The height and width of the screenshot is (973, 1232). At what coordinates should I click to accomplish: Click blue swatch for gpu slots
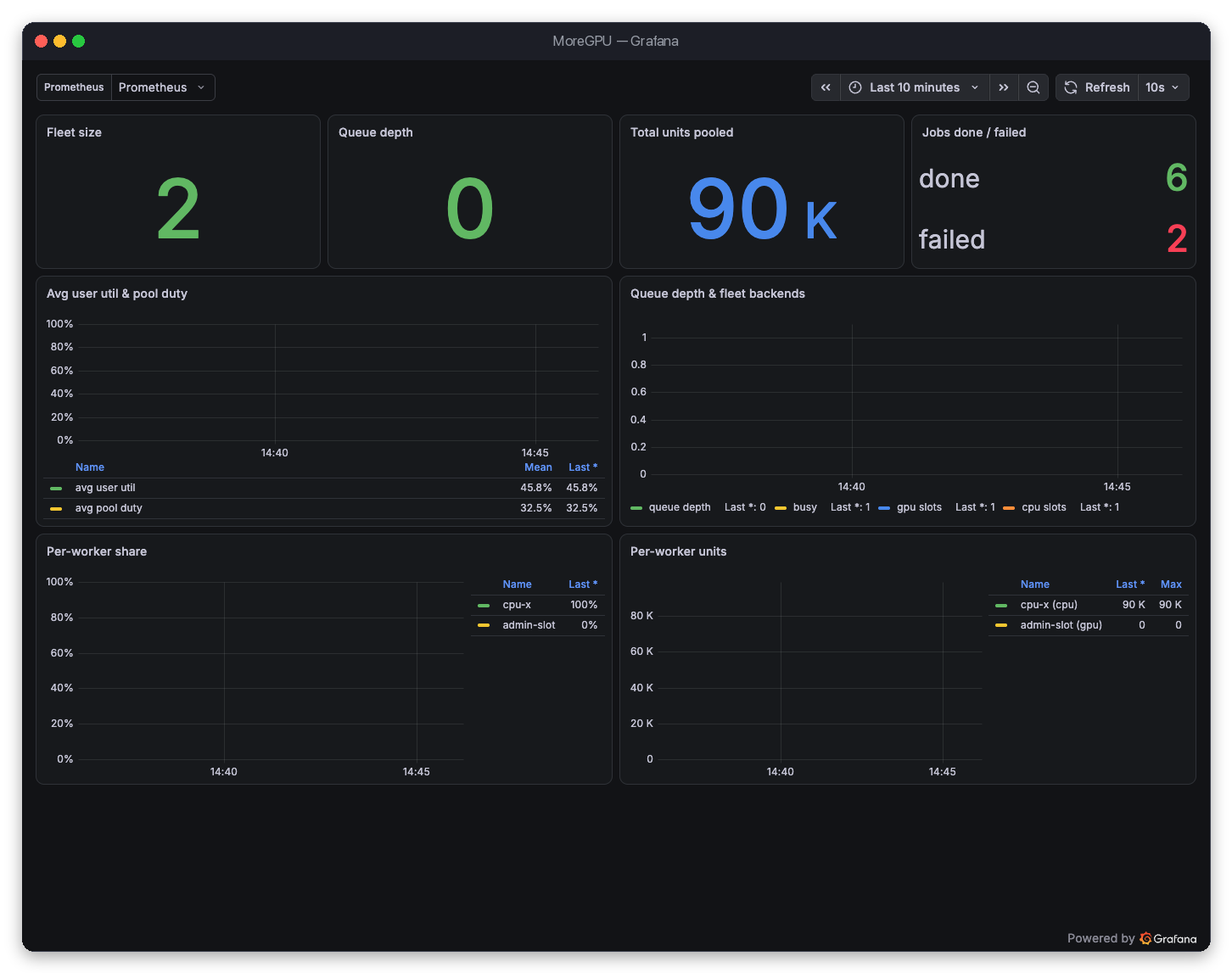(x=884, y=508)
